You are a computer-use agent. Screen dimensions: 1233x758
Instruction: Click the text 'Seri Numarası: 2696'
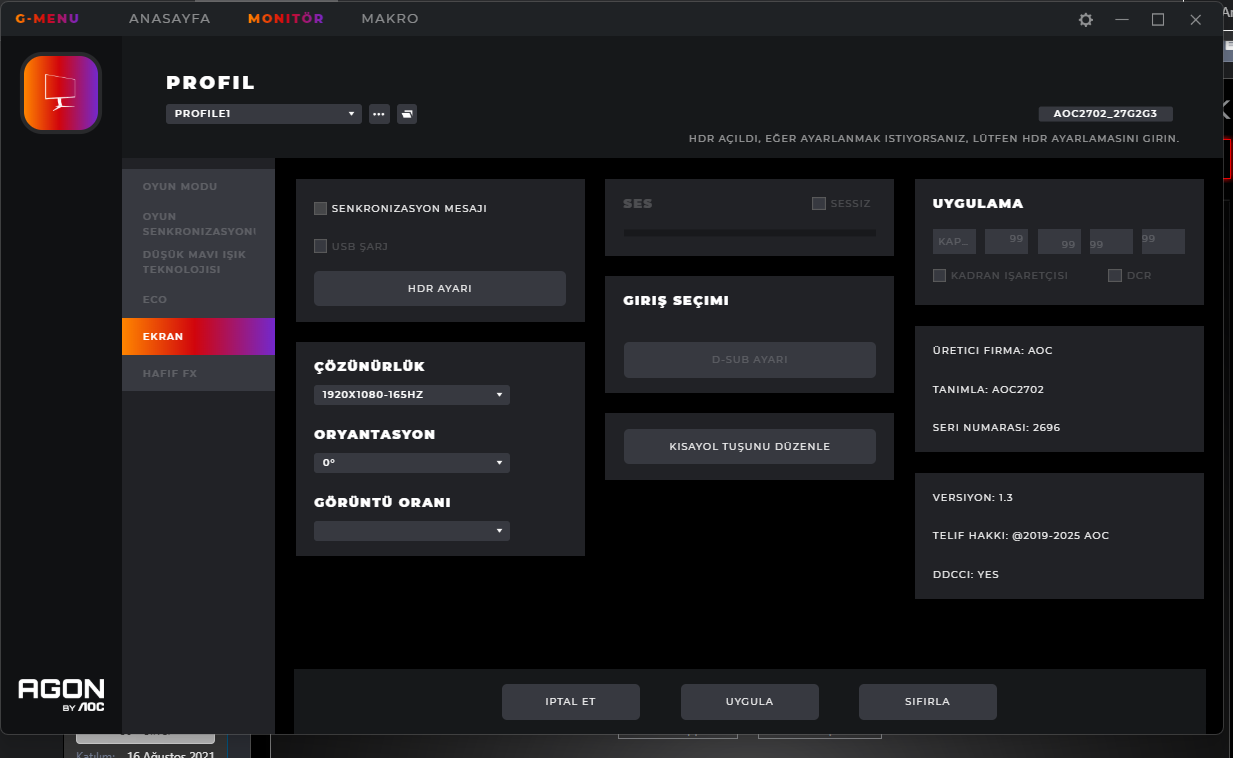[996, 427]
